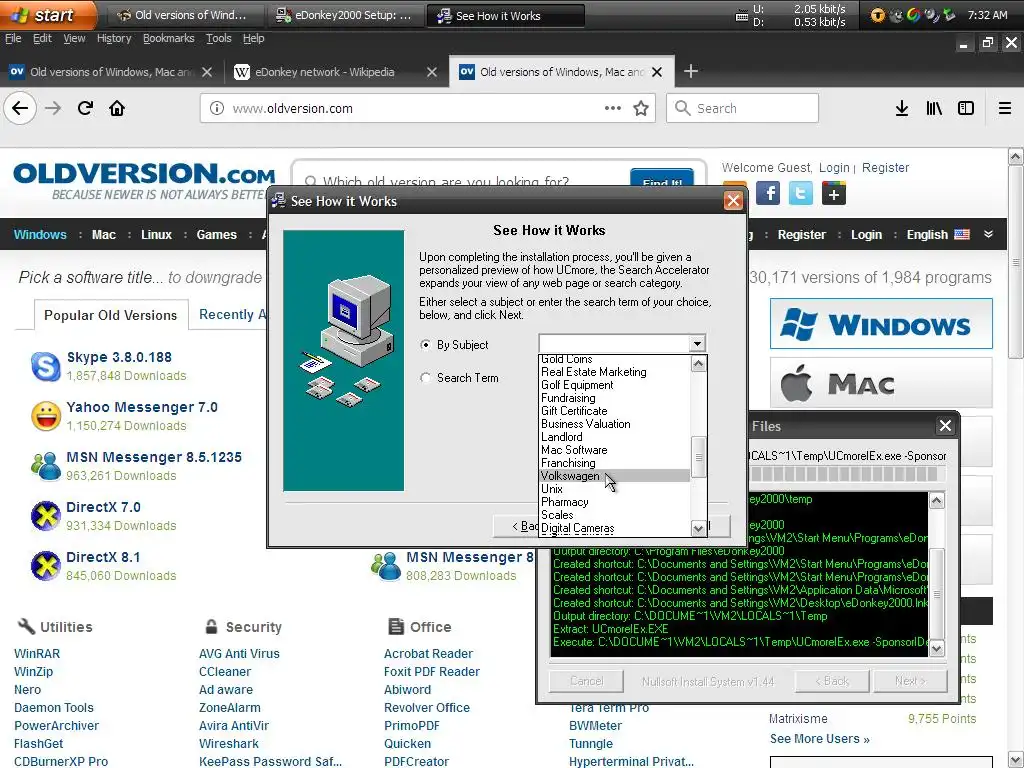Click the Facebook icon on OldVersion header
The height and width of the screenshot is (768, 1024).
click(x=768, y=193)
